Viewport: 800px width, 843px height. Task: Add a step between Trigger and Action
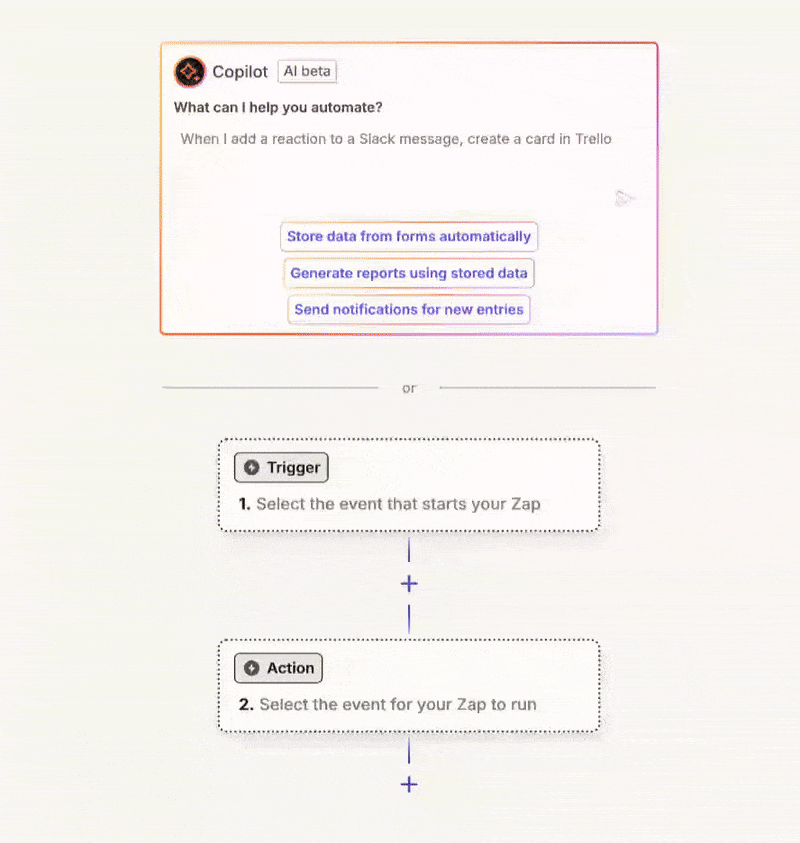tap(408, 584)
